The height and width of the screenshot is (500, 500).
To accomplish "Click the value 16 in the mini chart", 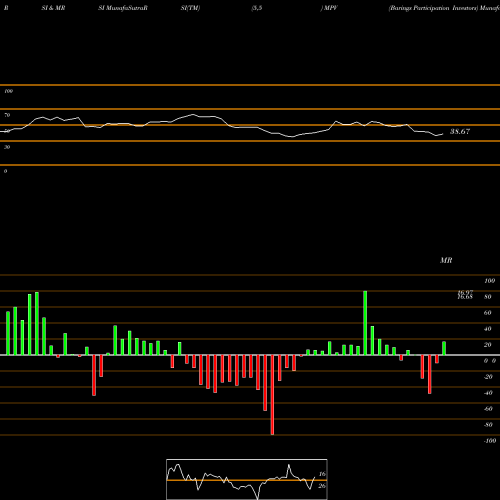I will pyautogui.click(x=322, y=474).
